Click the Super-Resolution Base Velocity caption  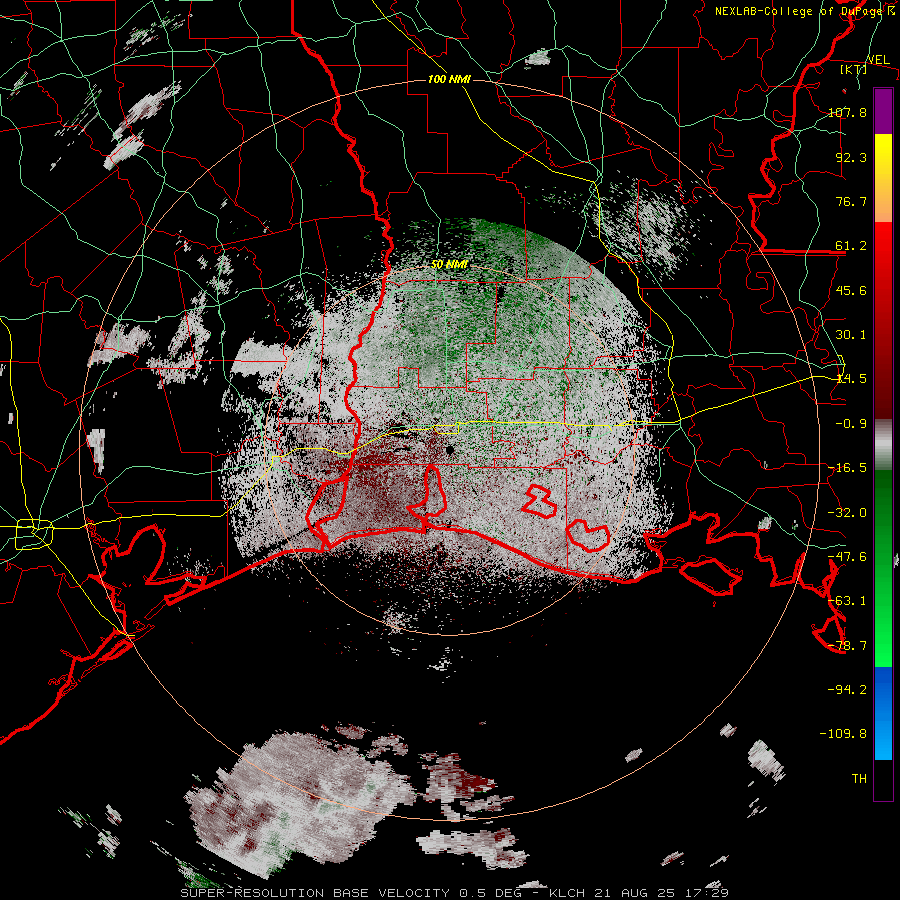click(x=455, y=893)
